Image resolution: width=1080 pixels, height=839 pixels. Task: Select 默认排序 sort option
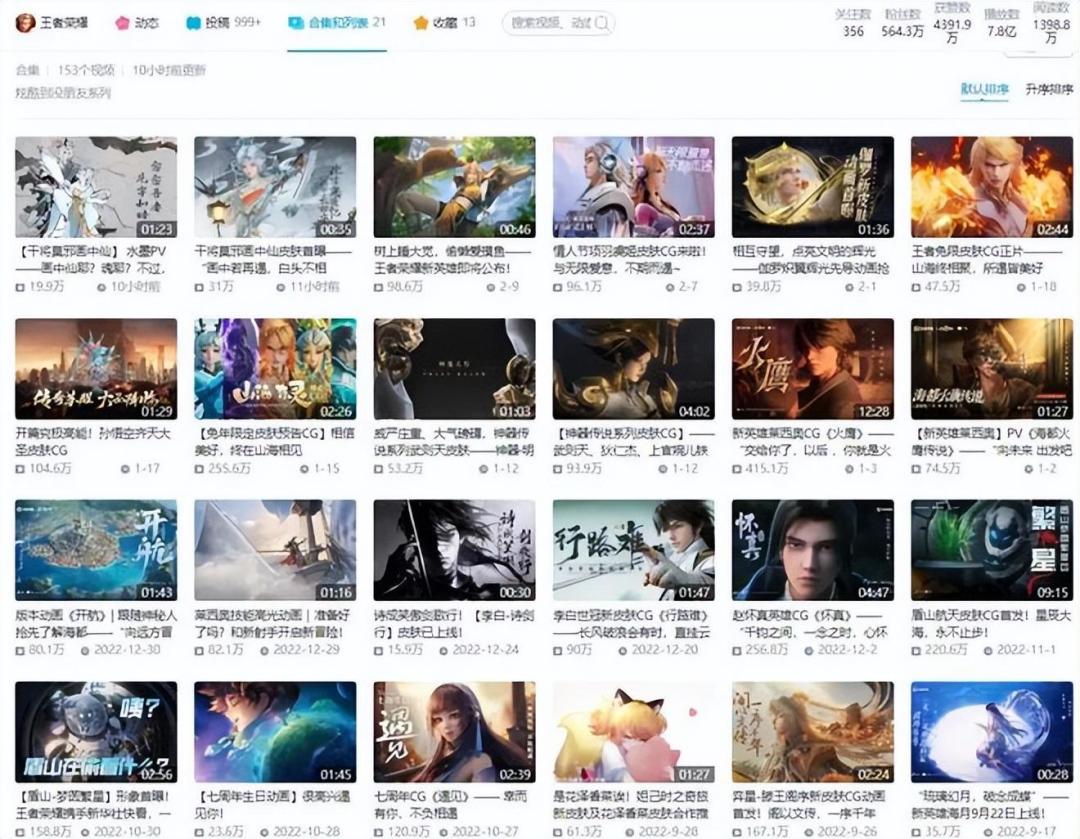click(984, 89)
